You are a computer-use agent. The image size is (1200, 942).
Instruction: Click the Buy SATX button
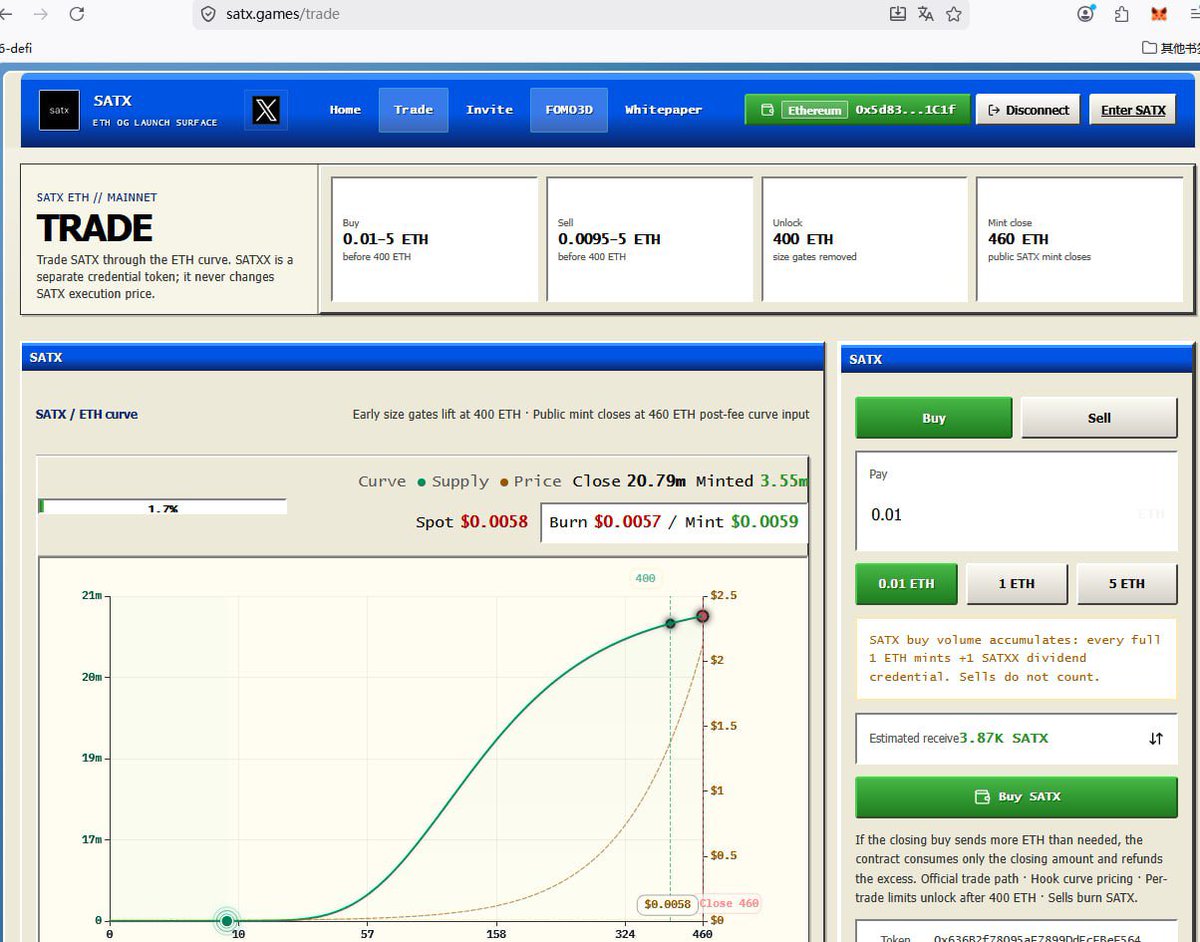1016,797
